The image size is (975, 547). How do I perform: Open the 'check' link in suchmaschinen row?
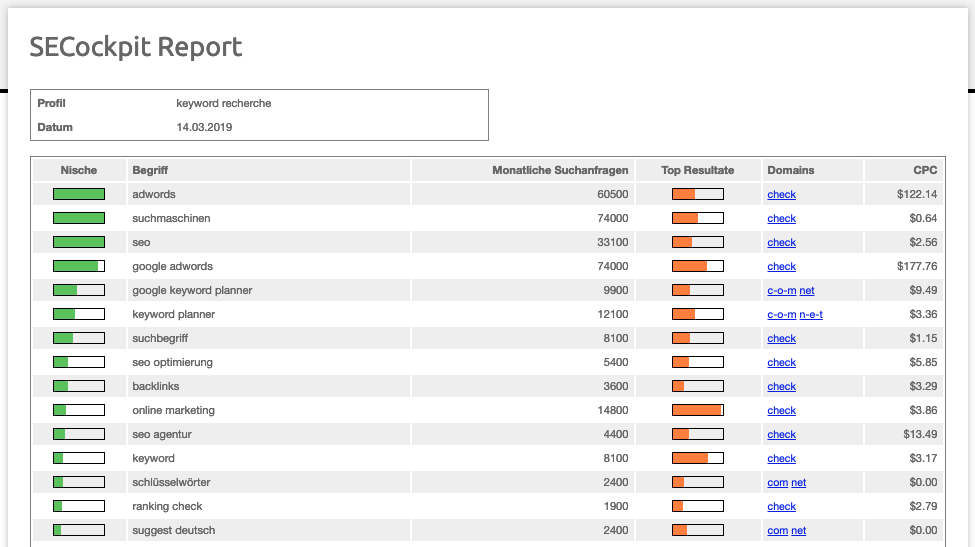(x=781, y=219)
